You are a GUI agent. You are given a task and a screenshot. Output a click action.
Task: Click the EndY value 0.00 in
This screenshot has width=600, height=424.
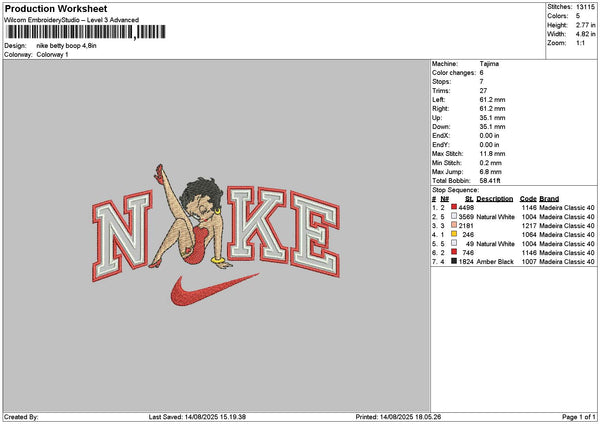489,145
